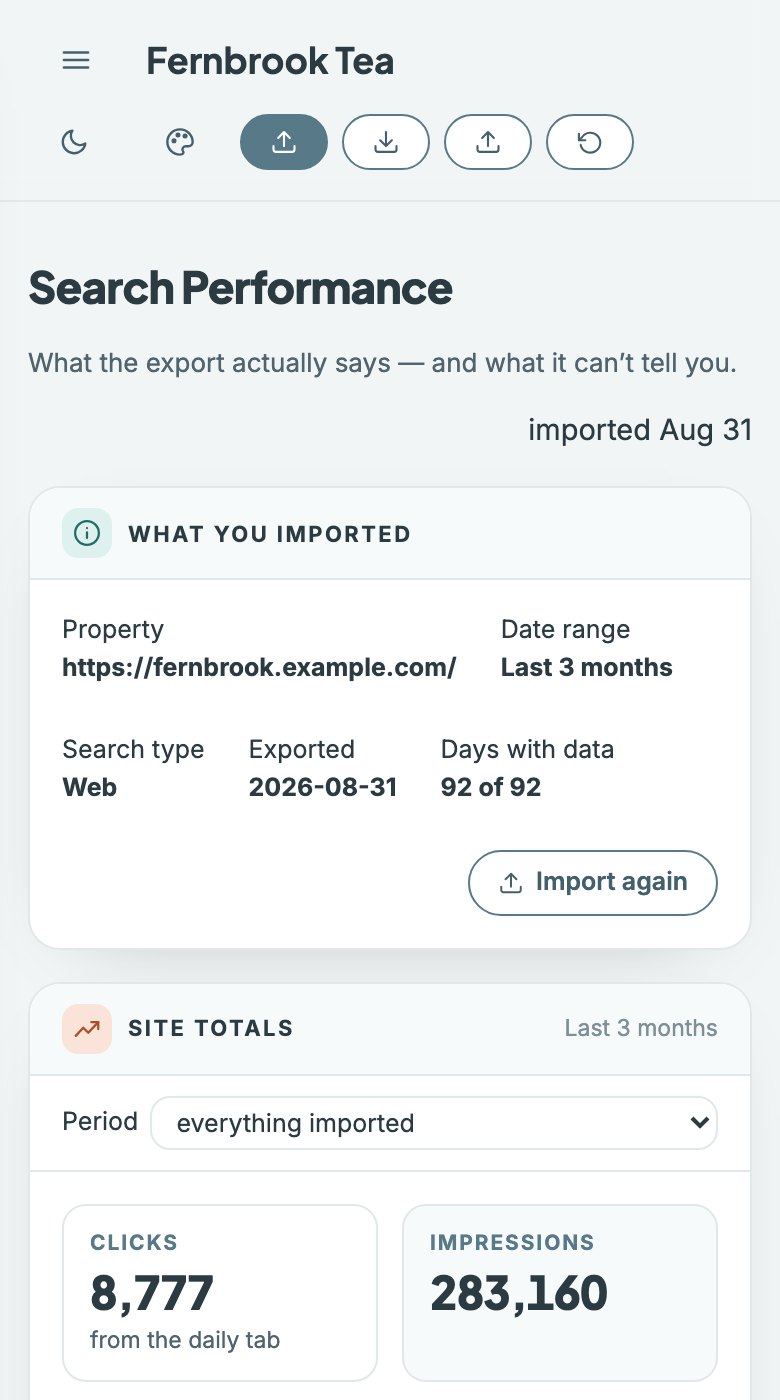Select the Impressions metric card
Screen dimensions: 780x1400
click(x=560, y=1293)
